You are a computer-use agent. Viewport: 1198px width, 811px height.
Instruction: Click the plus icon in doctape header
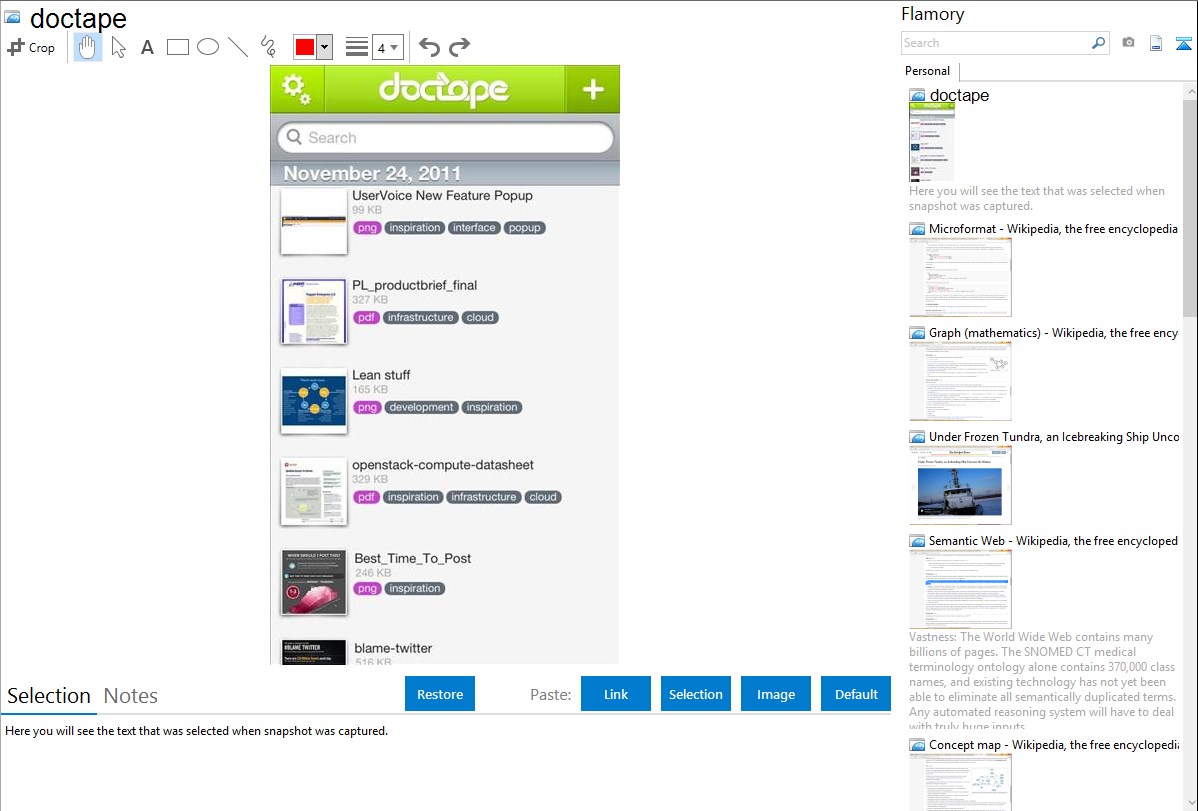pyautogui.click(x=593, y=89)
